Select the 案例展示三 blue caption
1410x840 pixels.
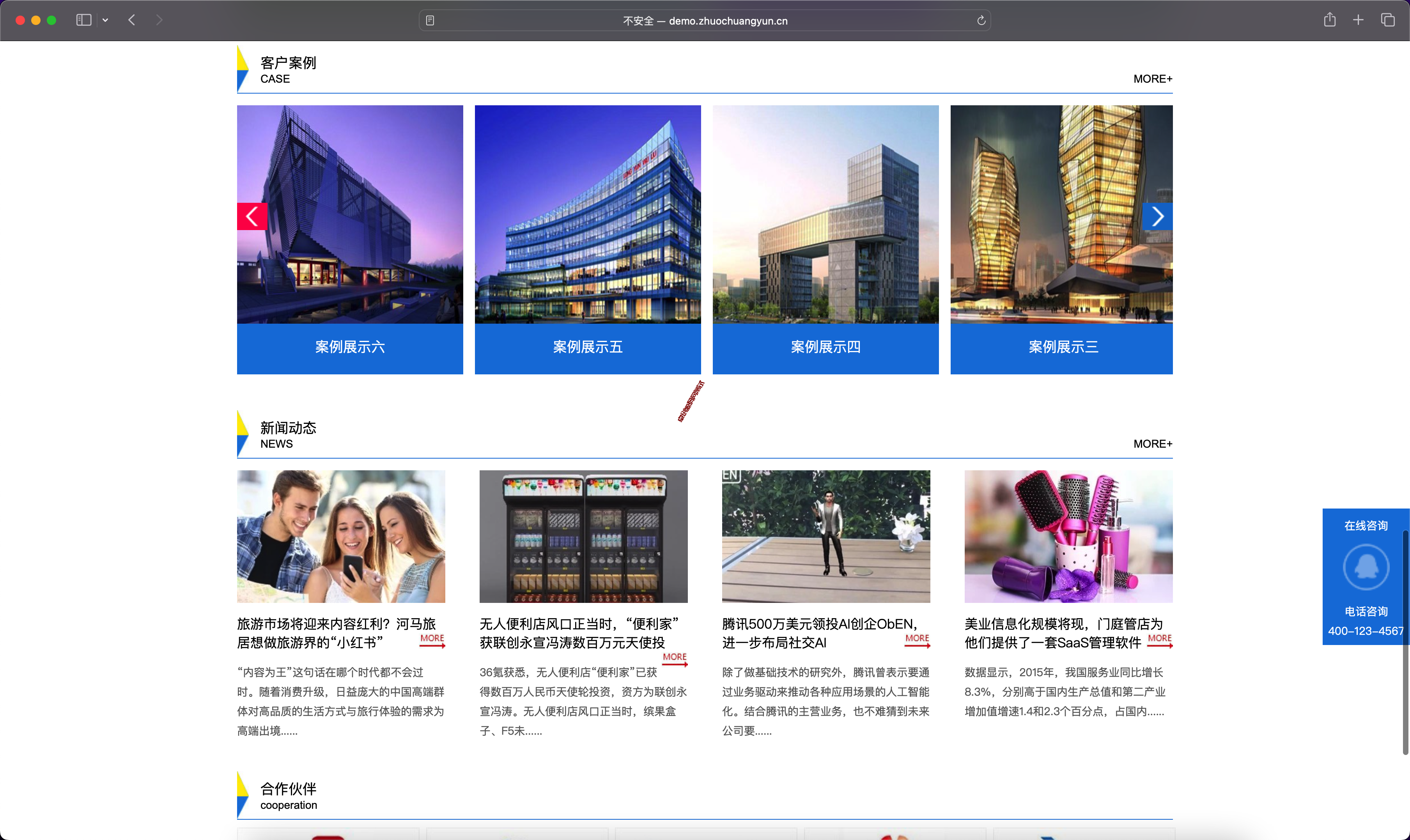coord(1061,348)
